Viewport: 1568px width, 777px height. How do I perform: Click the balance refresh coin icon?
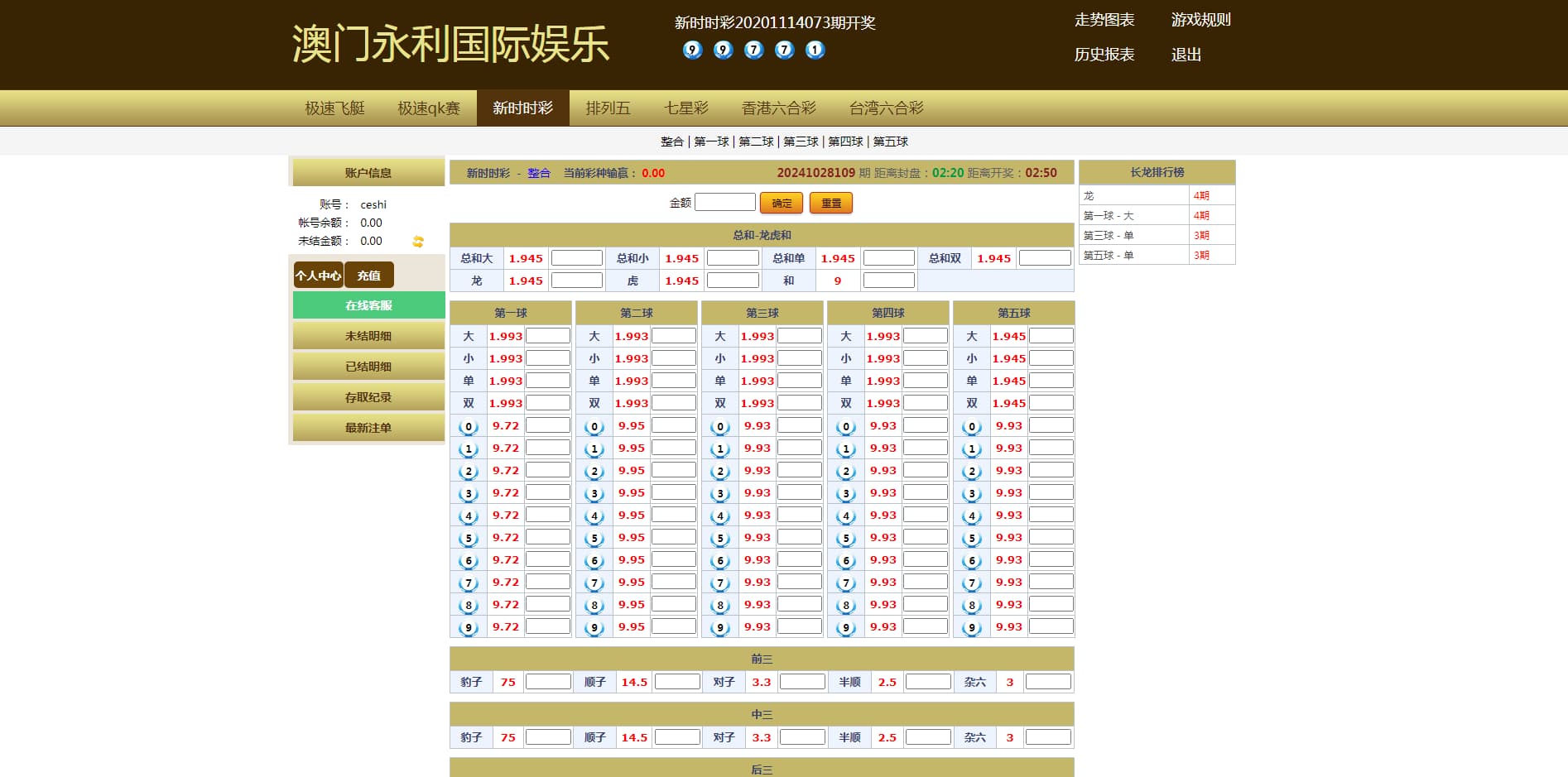tap(418, 242)
